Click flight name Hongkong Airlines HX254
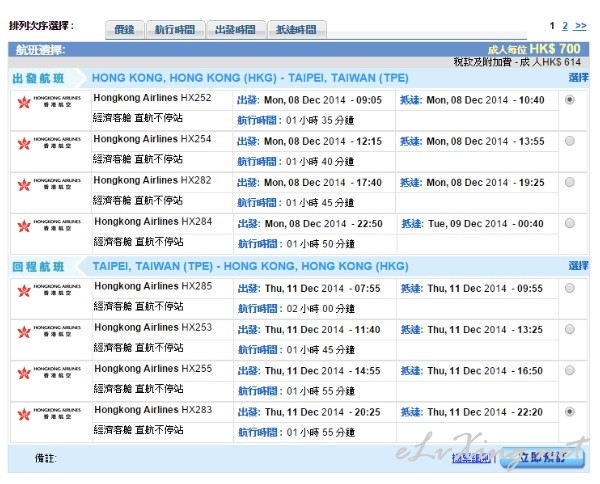Screen dimensions: 600x484 (152, 139)
